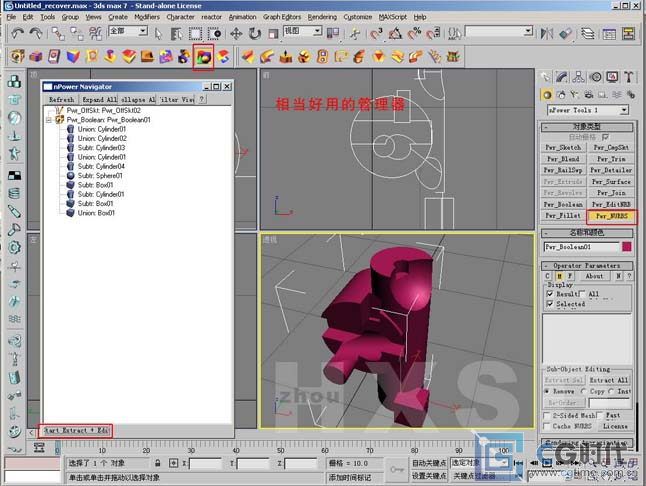Toggle the All display checkbox
Image resolution: width=646 pixels, height=486 pixels.
point(582,294)
